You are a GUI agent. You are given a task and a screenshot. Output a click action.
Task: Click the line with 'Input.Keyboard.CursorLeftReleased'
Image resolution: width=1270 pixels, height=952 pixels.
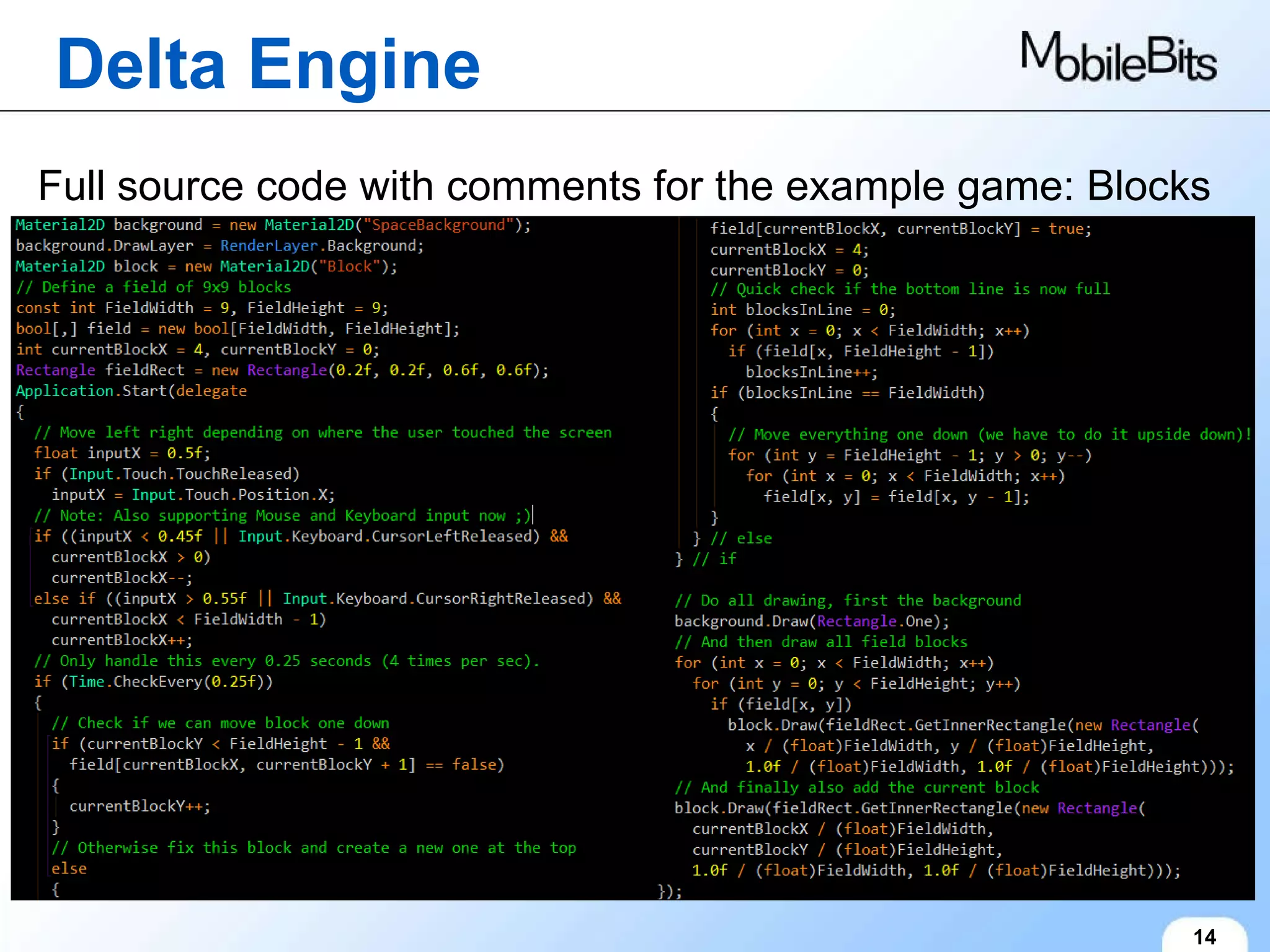pyautogui.click(x=301, y=536)
